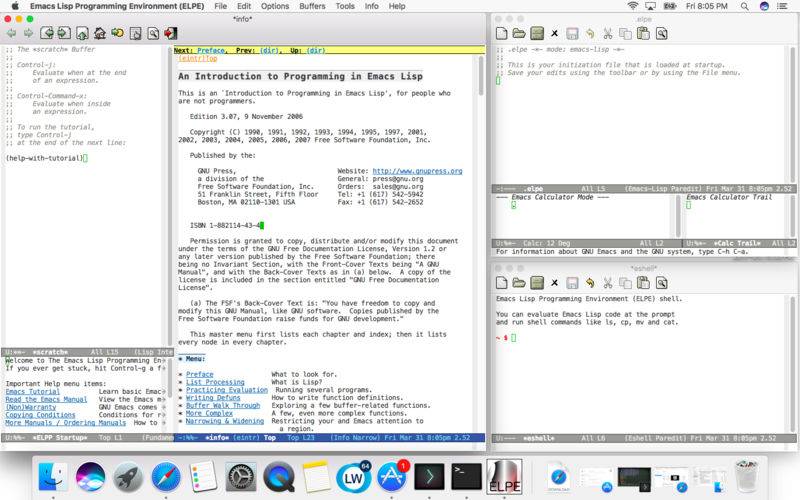Open the Practicing Evaluation menu entry
The width and height of the screenshot is (800, 500).
(227, 390)
